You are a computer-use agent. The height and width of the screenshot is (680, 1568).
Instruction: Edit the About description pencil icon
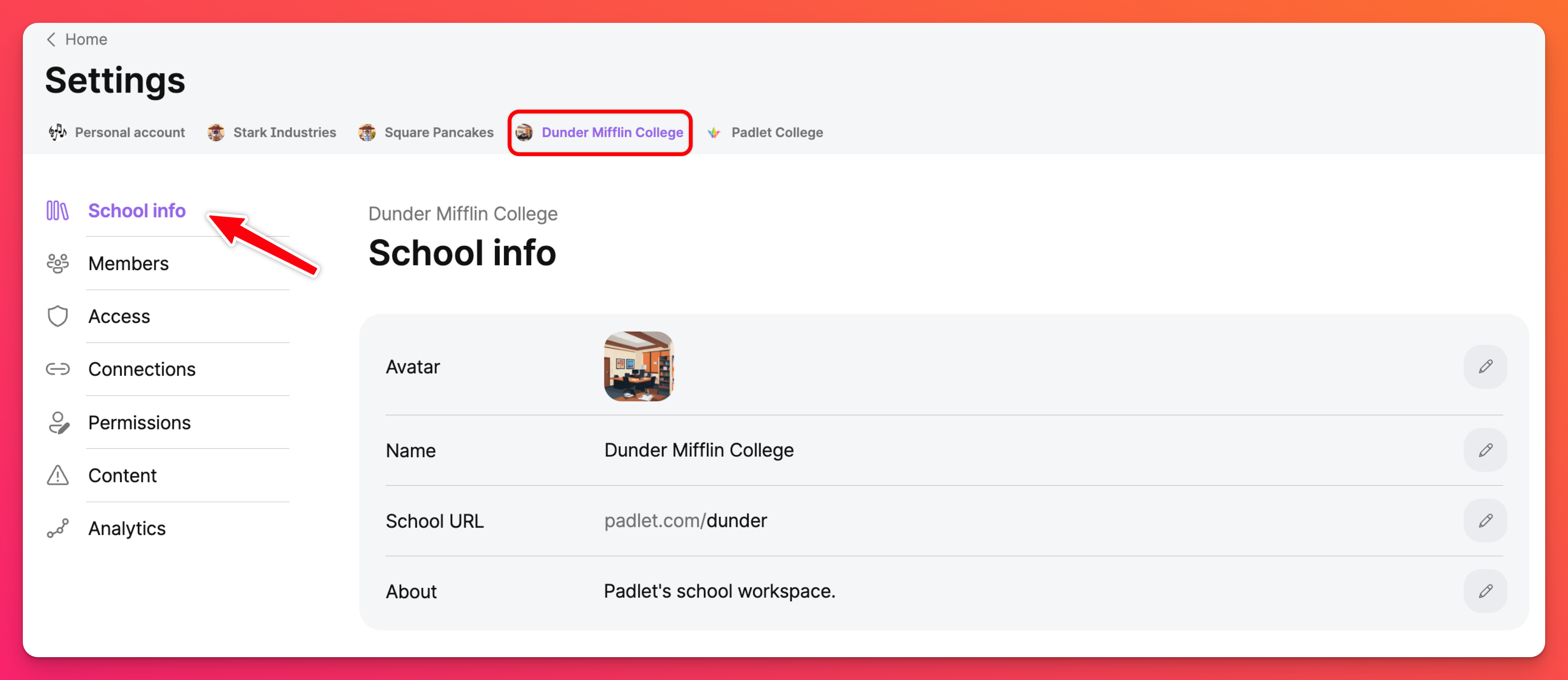[x=1485, y=591]
